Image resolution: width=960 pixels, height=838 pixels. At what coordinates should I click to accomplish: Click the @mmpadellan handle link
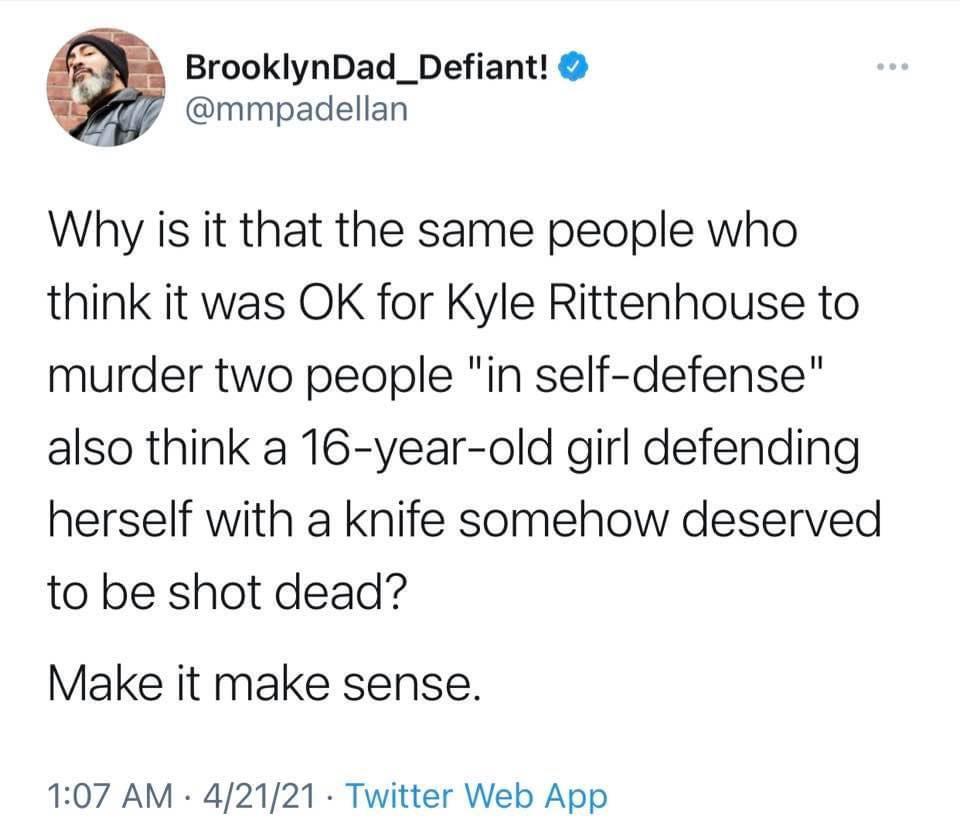pos(296,109)
